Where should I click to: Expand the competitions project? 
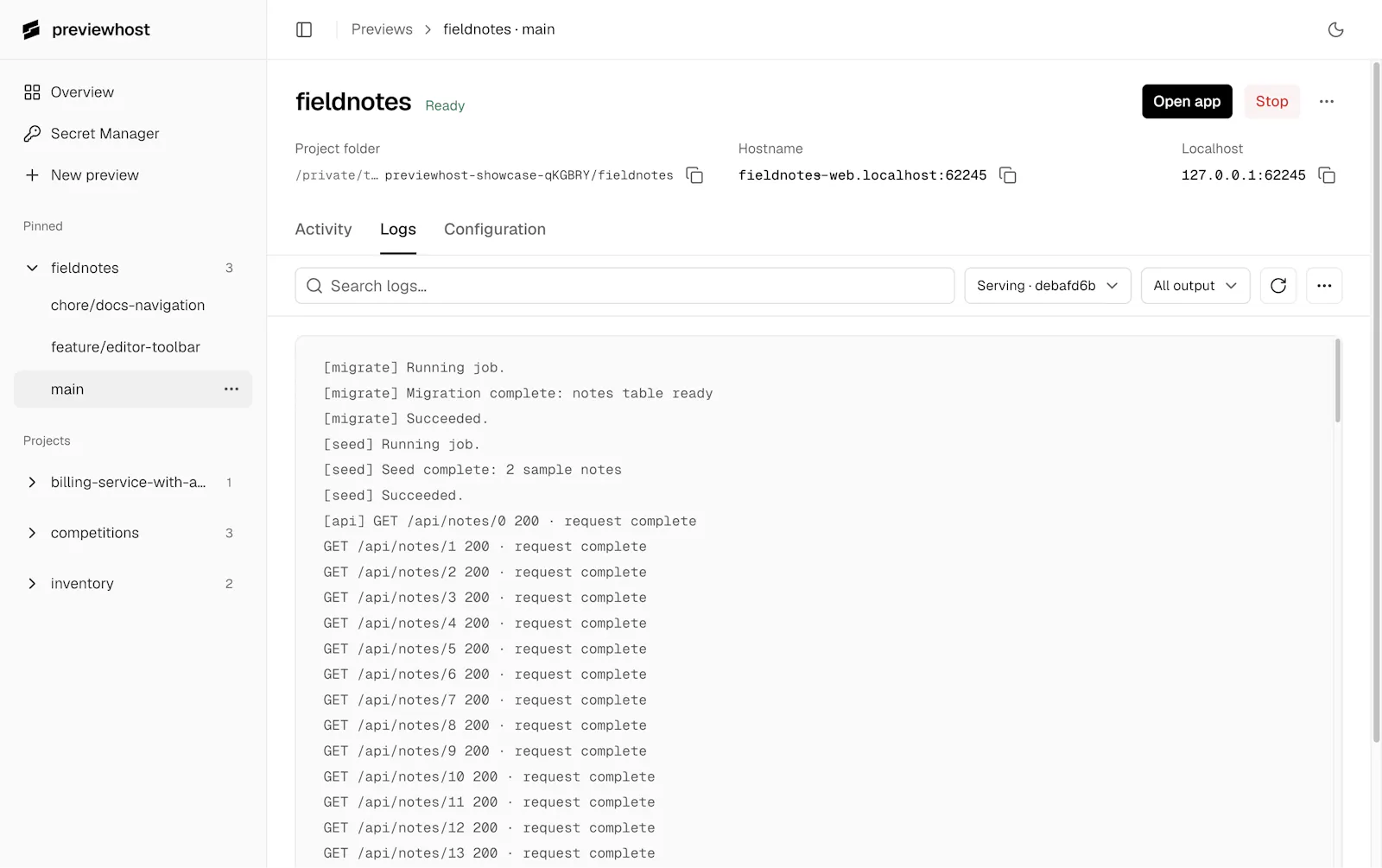32,533
